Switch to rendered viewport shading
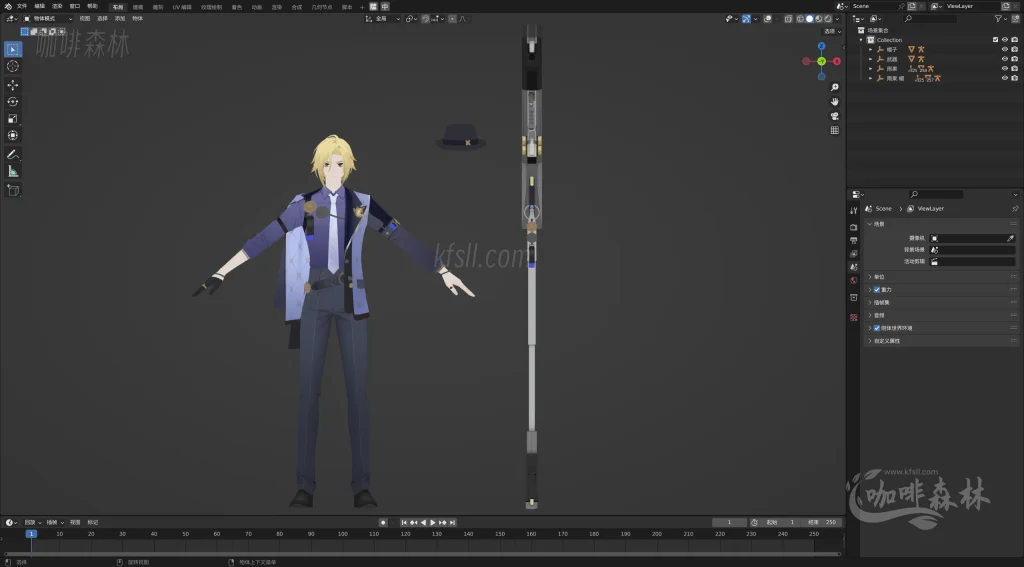 click(827, 19)
